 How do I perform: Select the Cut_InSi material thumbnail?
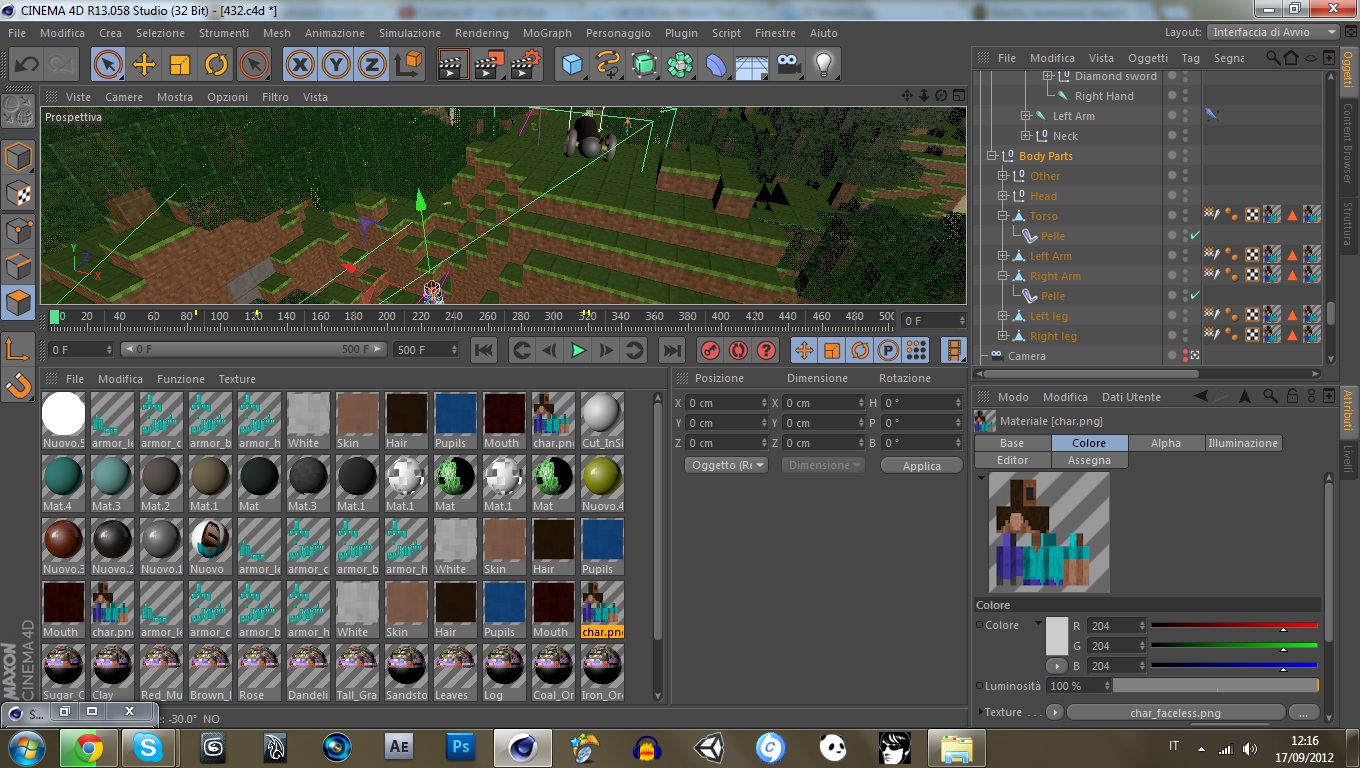[602, 419]
